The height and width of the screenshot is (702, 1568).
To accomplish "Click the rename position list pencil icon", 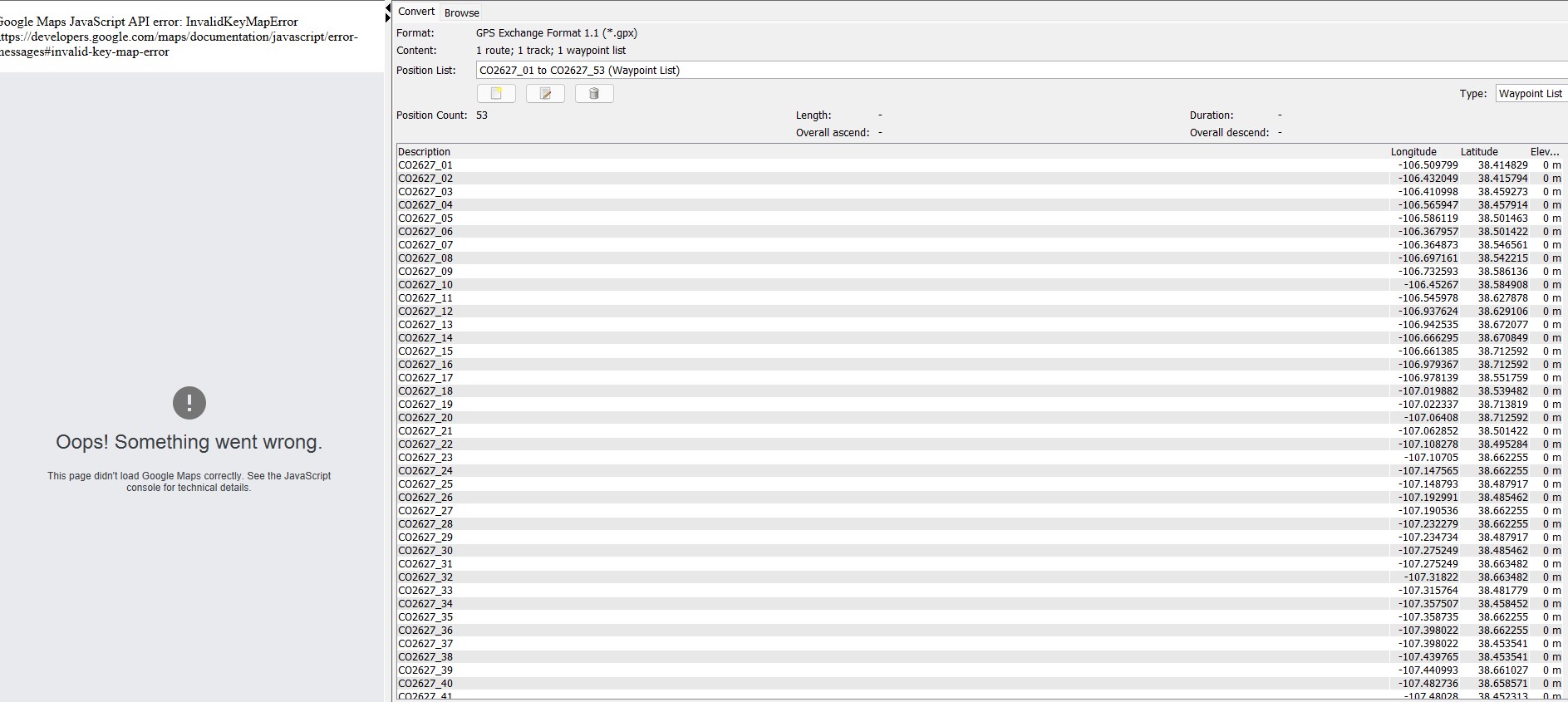I will coord(545,94).
